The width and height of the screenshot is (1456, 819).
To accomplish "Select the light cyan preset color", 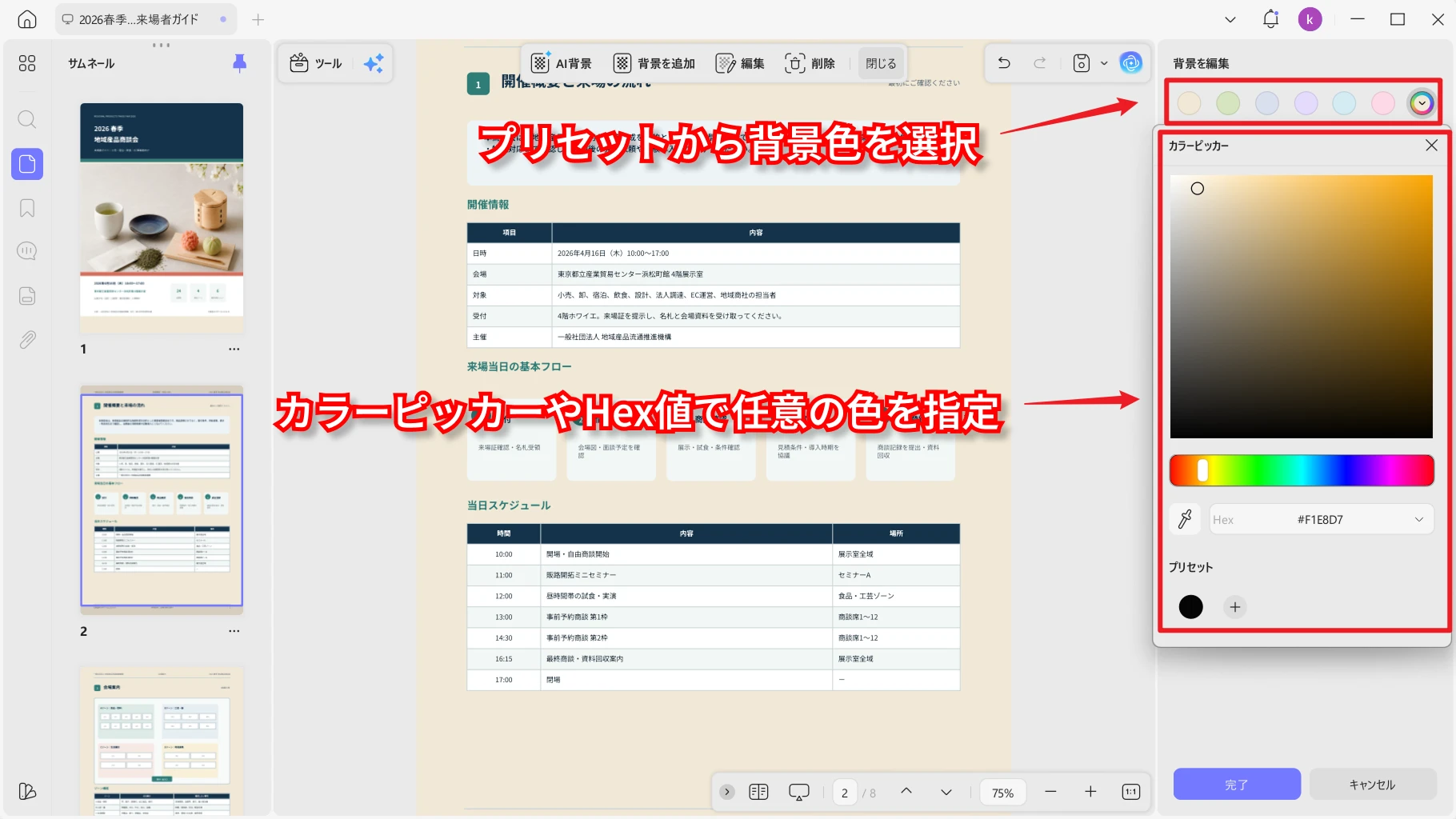I will (1344, 103).
